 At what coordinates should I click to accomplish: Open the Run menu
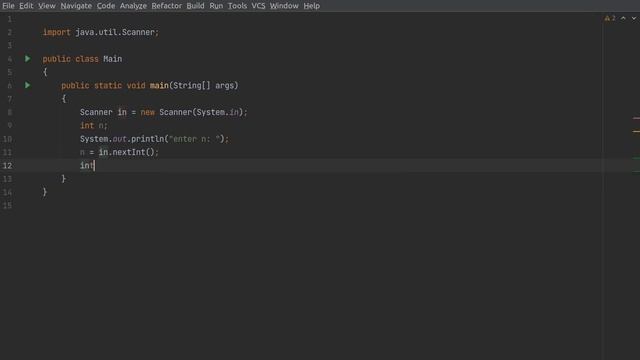[x=216, y=6]
